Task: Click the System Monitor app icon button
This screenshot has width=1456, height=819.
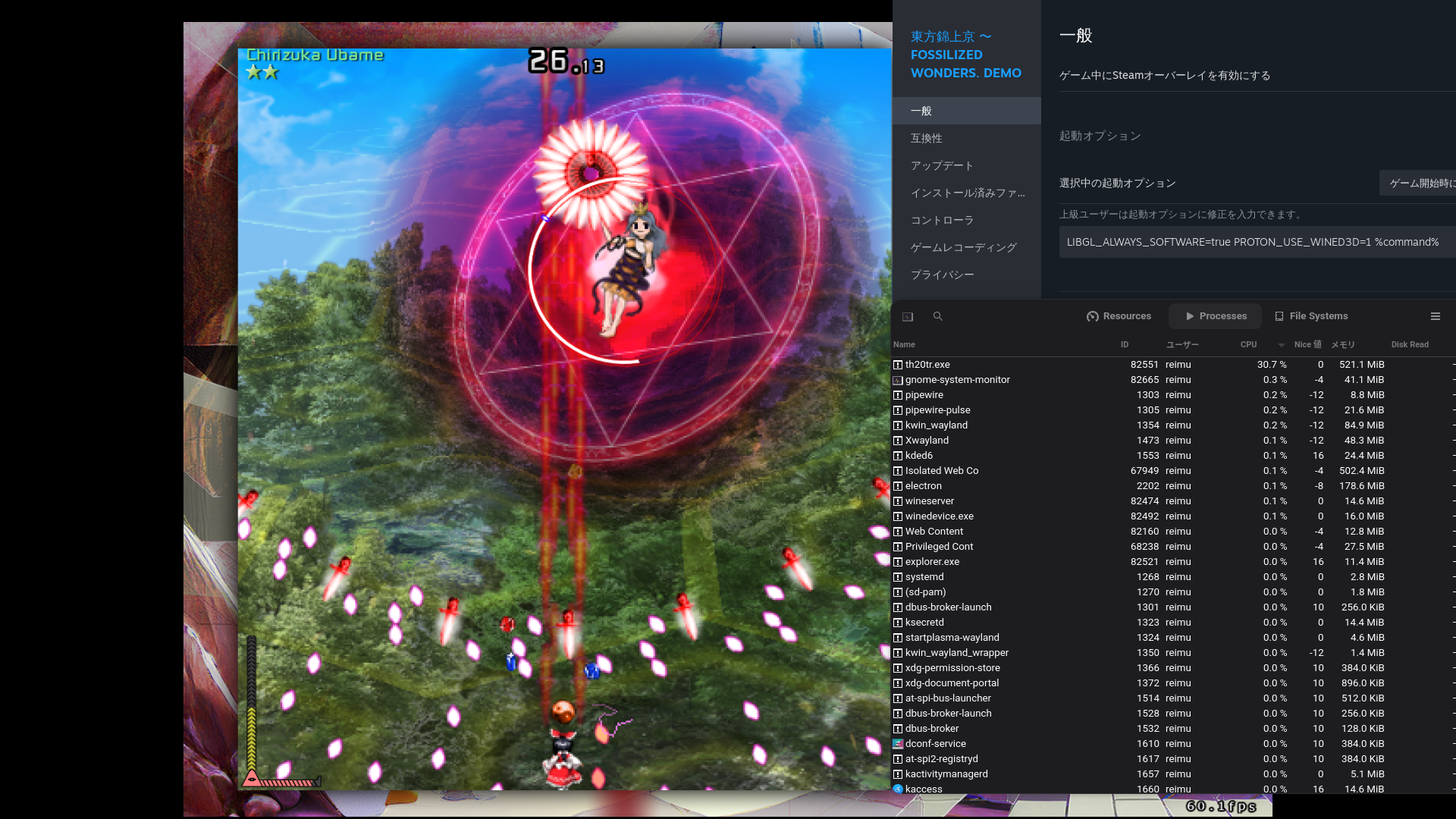Action: tap(908, 316)
